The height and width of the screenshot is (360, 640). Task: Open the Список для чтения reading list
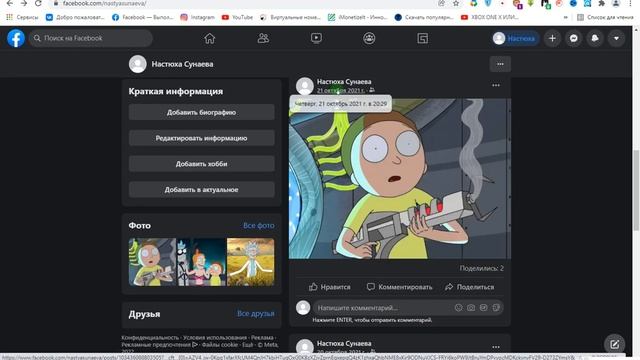tap(606, 17)
